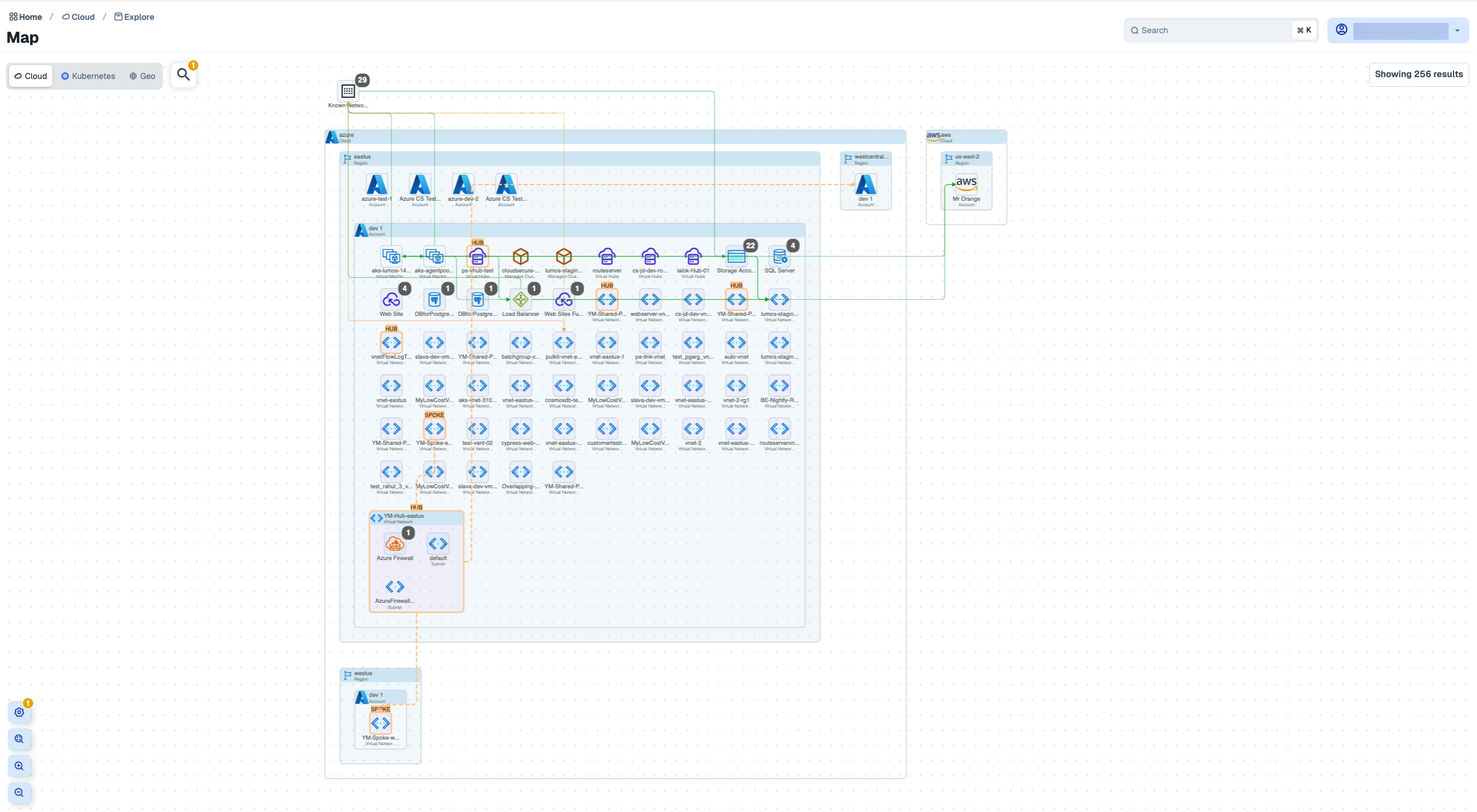Select the Load Balancer node

point(520,300)
